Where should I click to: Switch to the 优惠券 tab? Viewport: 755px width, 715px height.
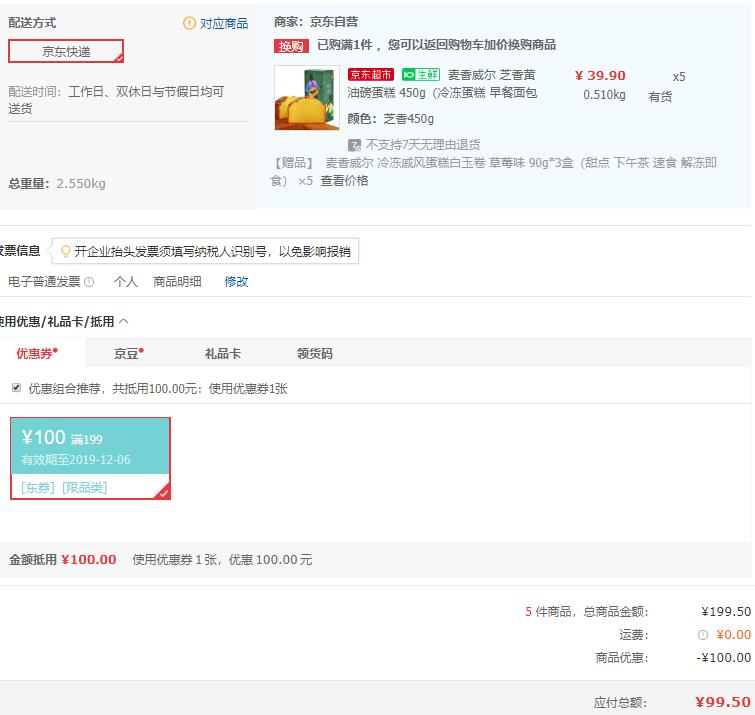(x=37, y=353)
